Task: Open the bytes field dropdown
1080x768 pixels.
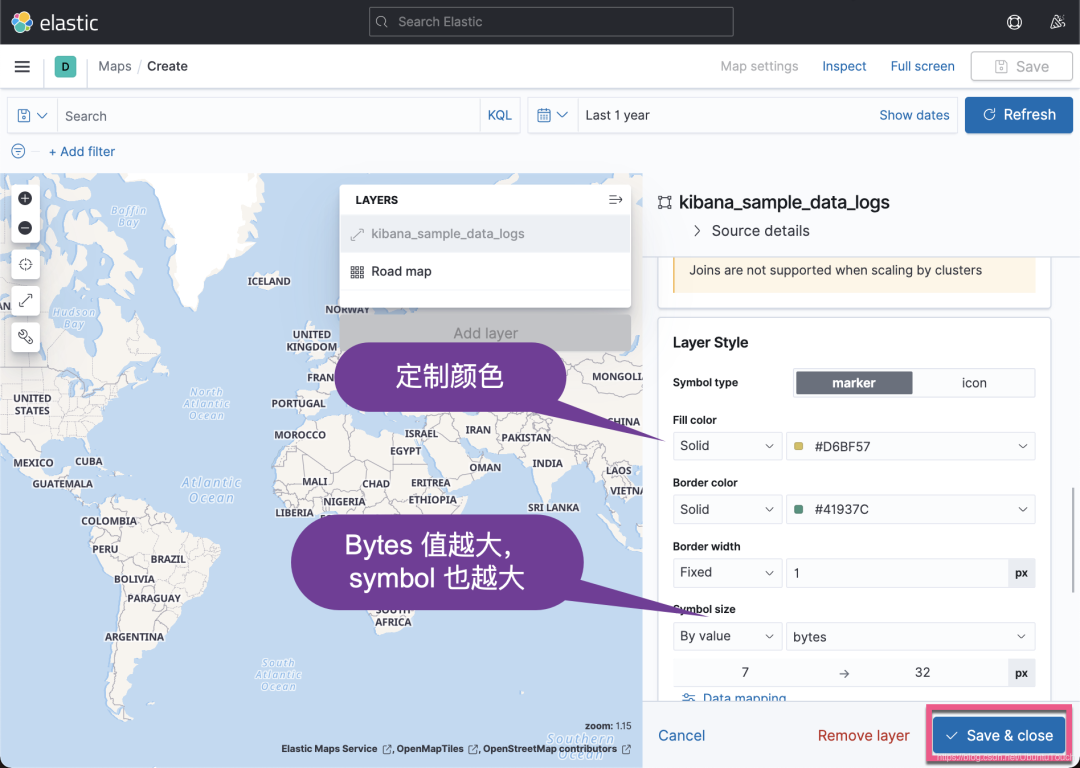Action: 910,636
